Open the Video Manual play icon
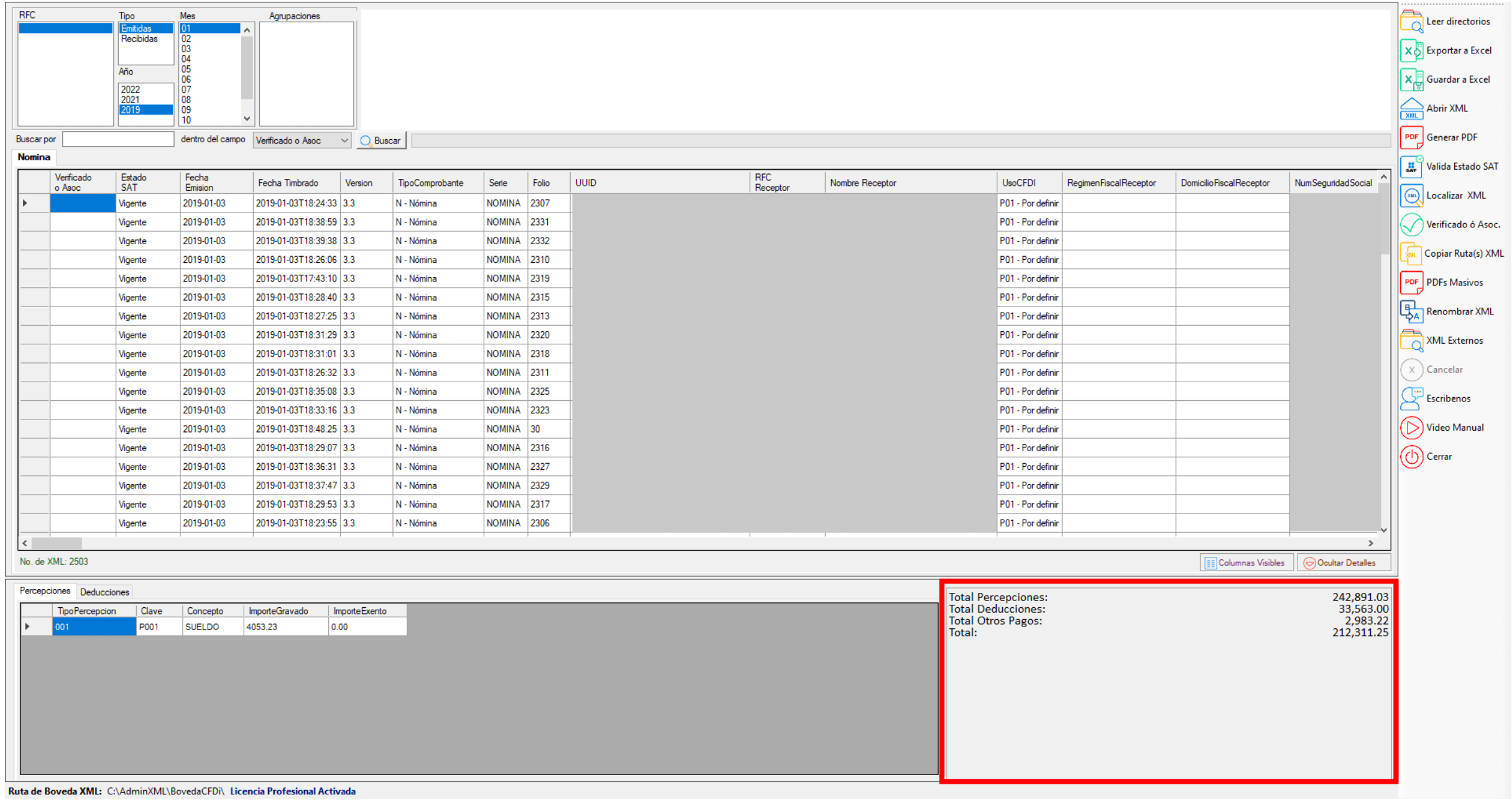The height and width of the screenshot is (803, 1512). point(1411,428)
